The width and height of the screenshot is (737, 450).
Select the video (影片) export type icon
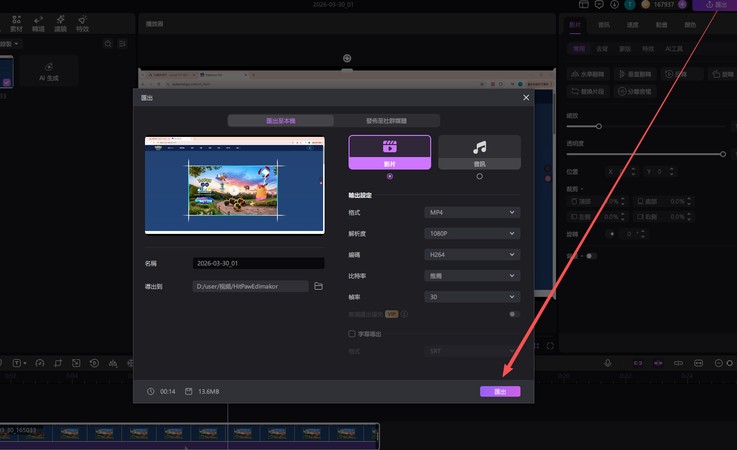[x=389, y=148]
